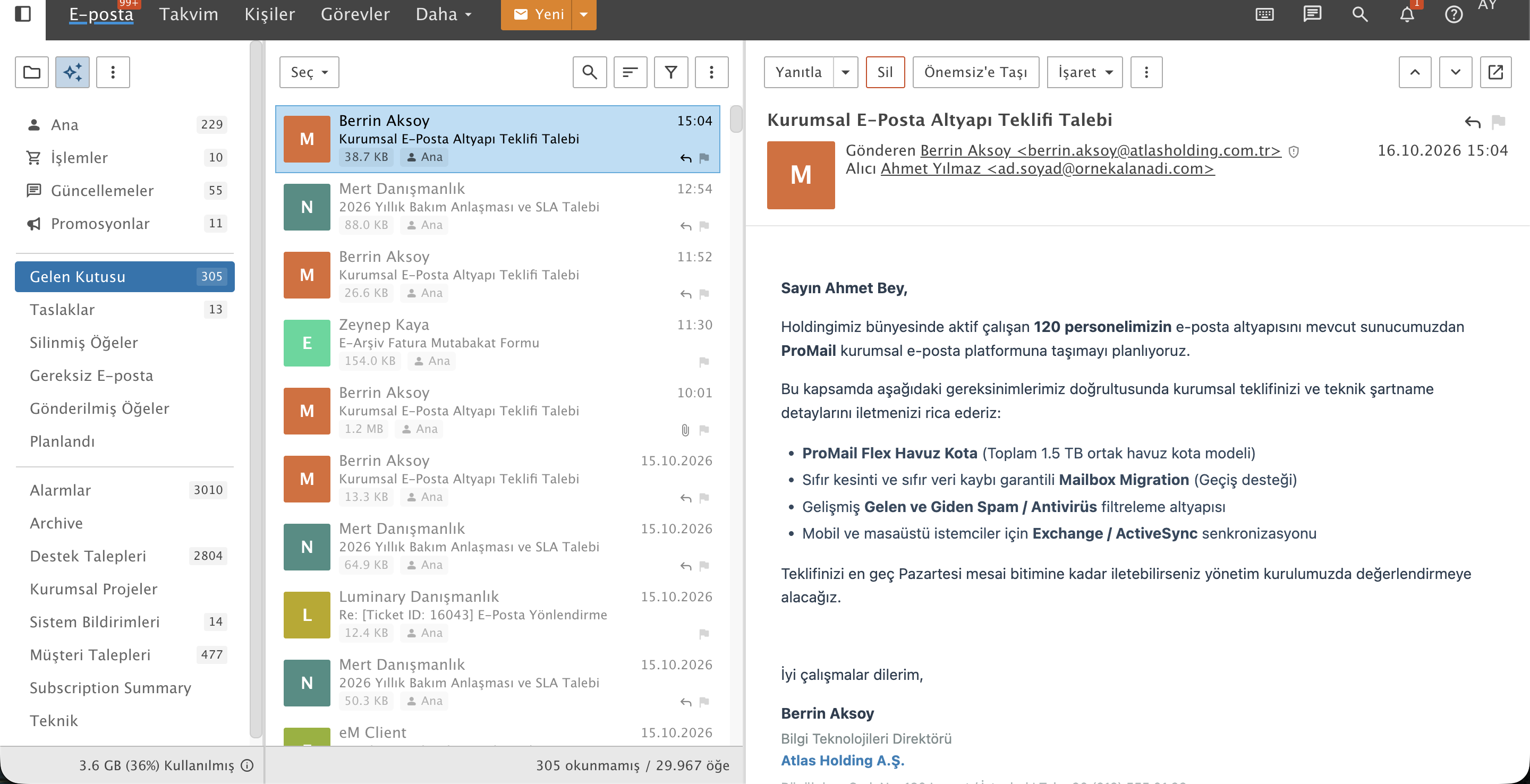Toggle flag on the Zeynep Kaya message
Screen dimensions: 1530x784
[704, 362]
